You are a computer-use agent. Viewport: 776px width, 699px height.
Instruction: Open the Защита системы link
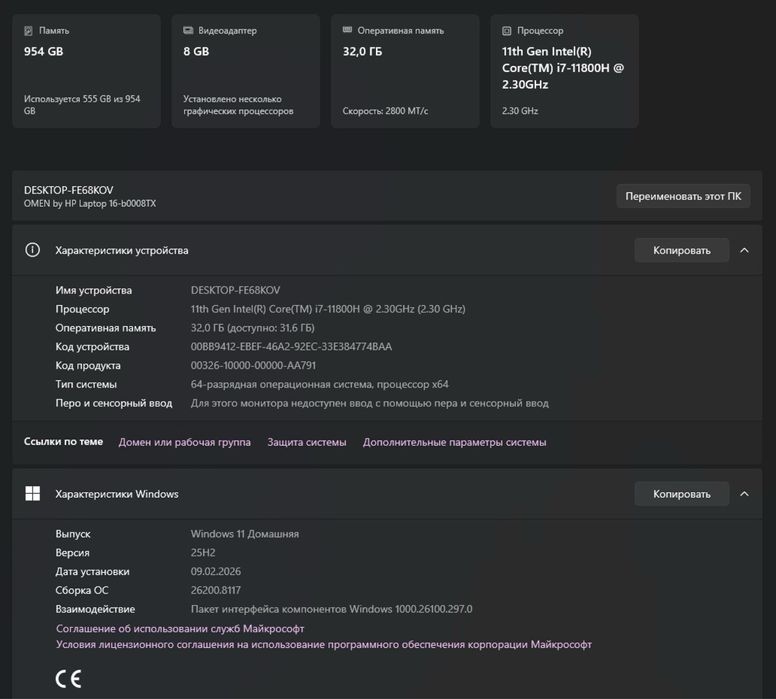pyautogui.click(x=307, y=442)
